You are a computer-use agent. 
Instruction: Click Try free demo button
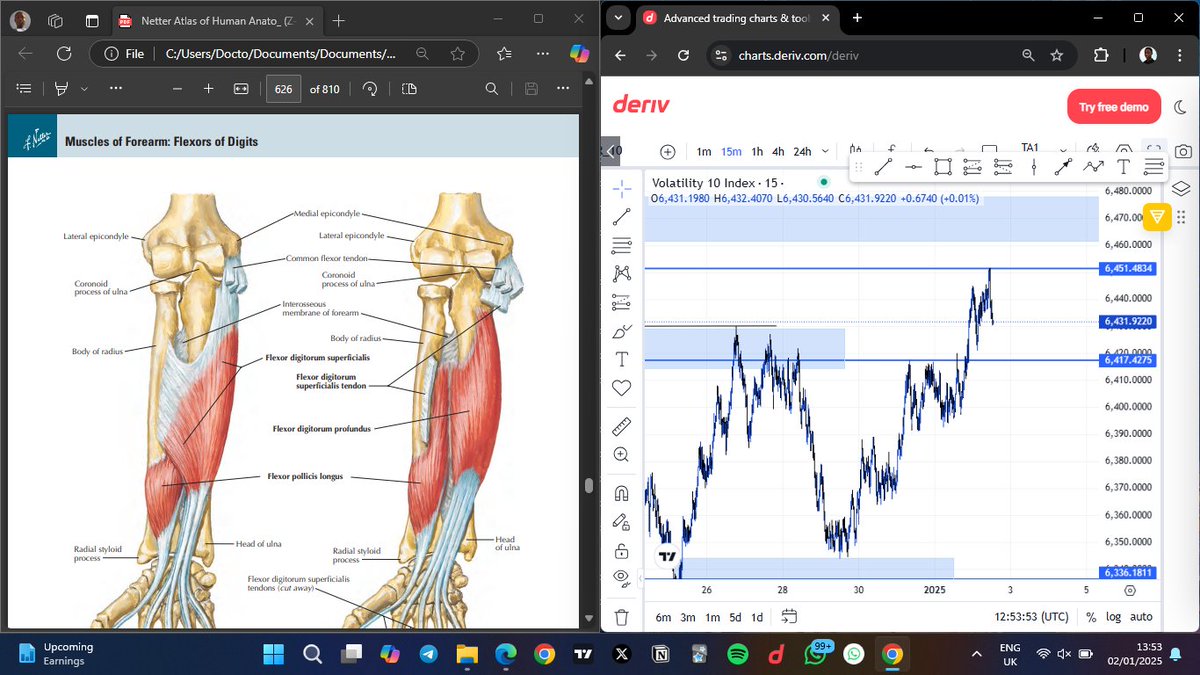coord(1113,106)
